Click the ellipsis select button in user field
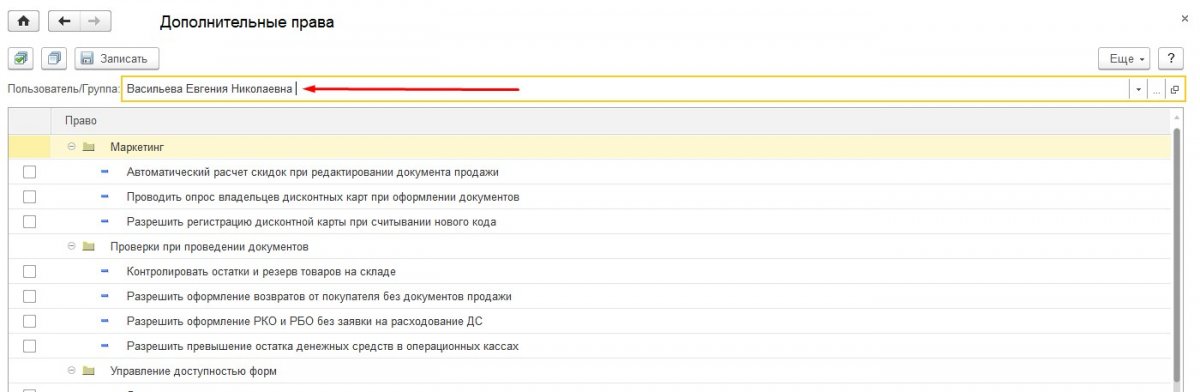1200x392 pixels. click(x=1157, y=90)
